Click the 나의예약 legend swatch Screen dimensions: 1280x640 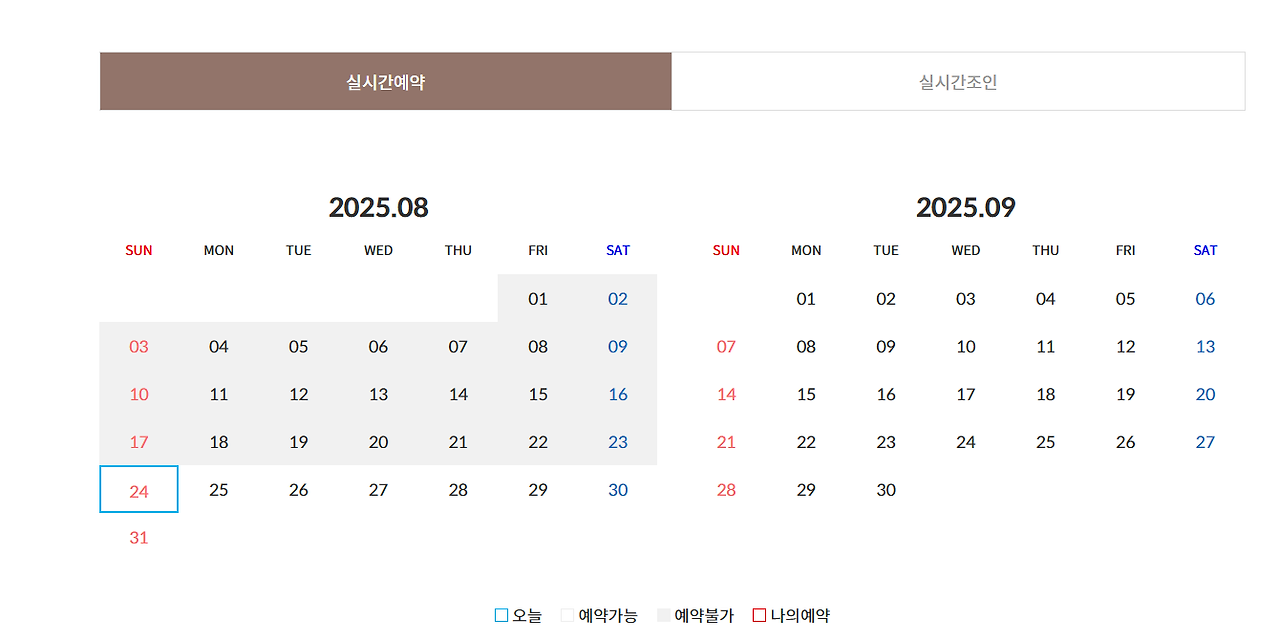[x=759, y=614]
